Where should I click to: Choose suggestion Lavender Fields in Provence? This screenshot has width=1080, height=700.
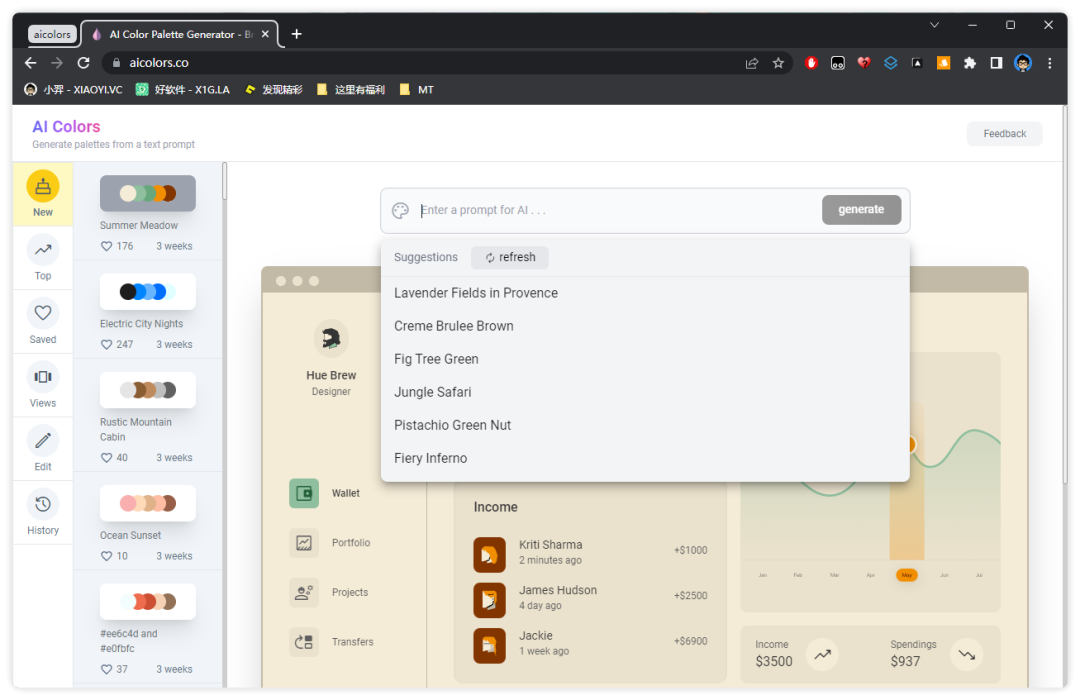(x=645, y=293)
